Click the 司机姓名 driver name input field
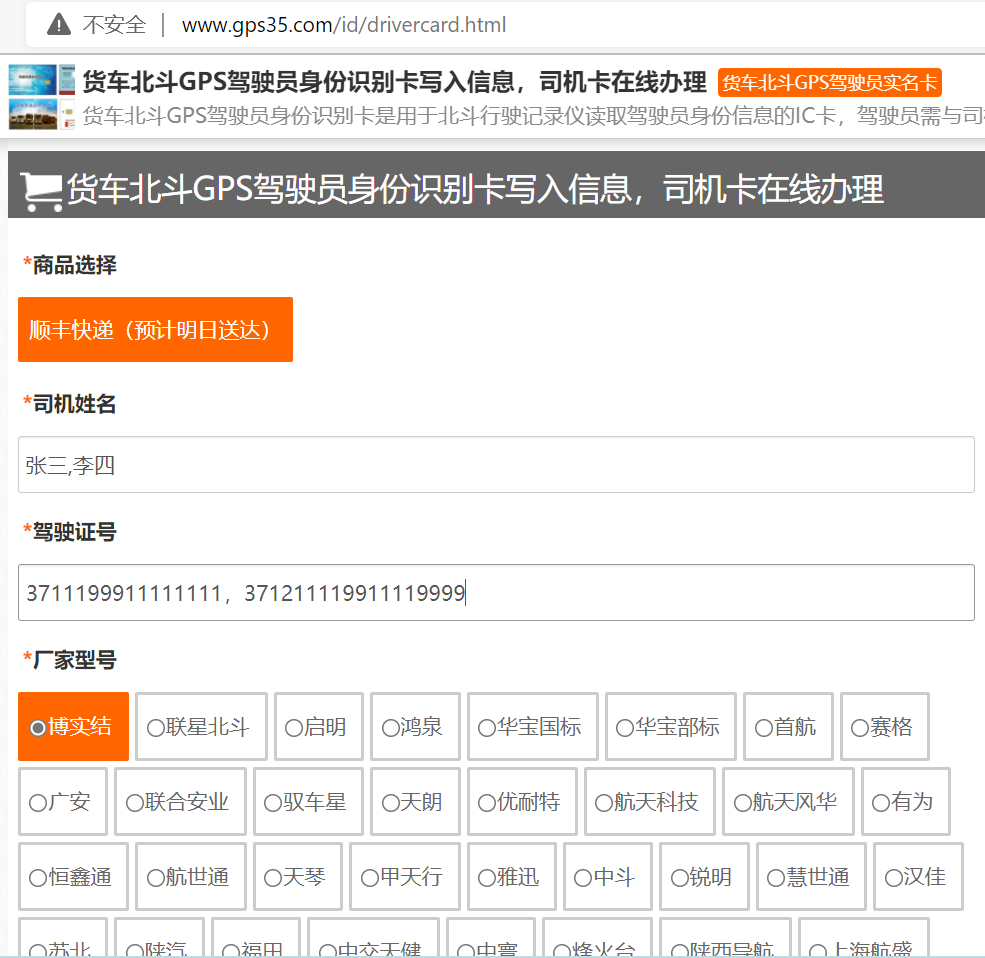 (x=496, y=464)
